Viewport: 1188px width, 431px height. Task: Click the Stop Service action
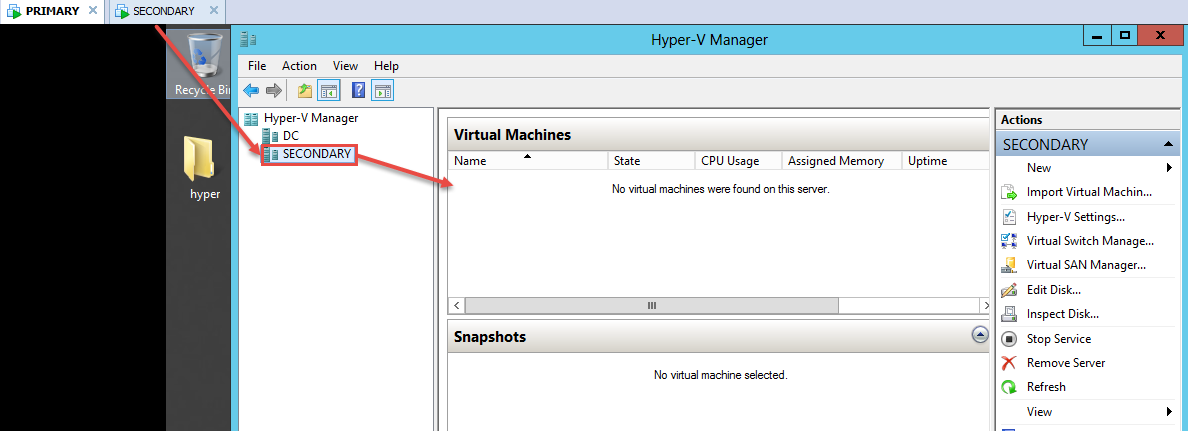[x=1058, y=339]
